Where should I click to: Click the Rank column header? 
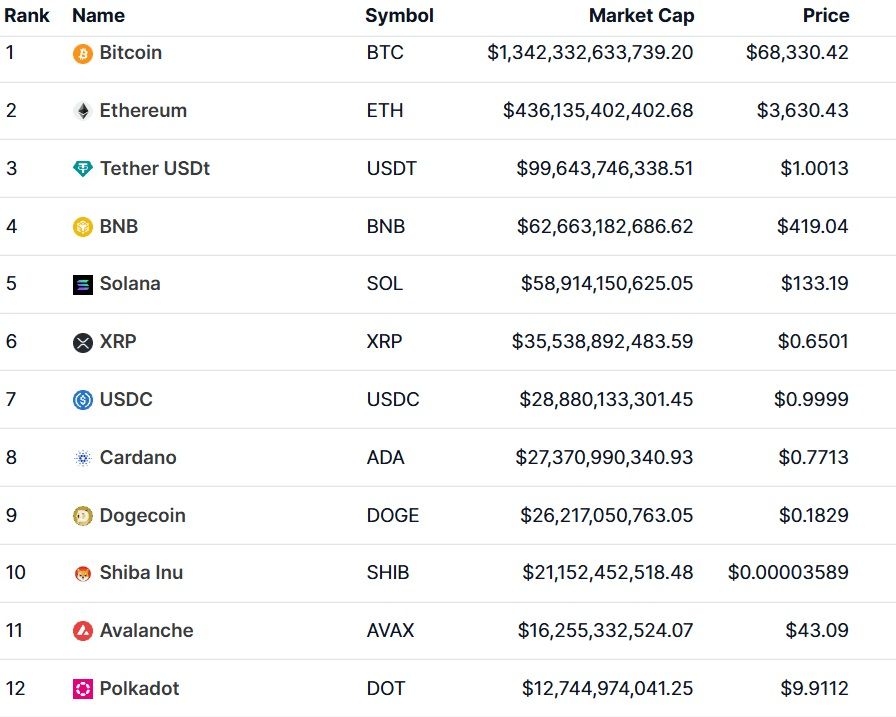point(27,16)
